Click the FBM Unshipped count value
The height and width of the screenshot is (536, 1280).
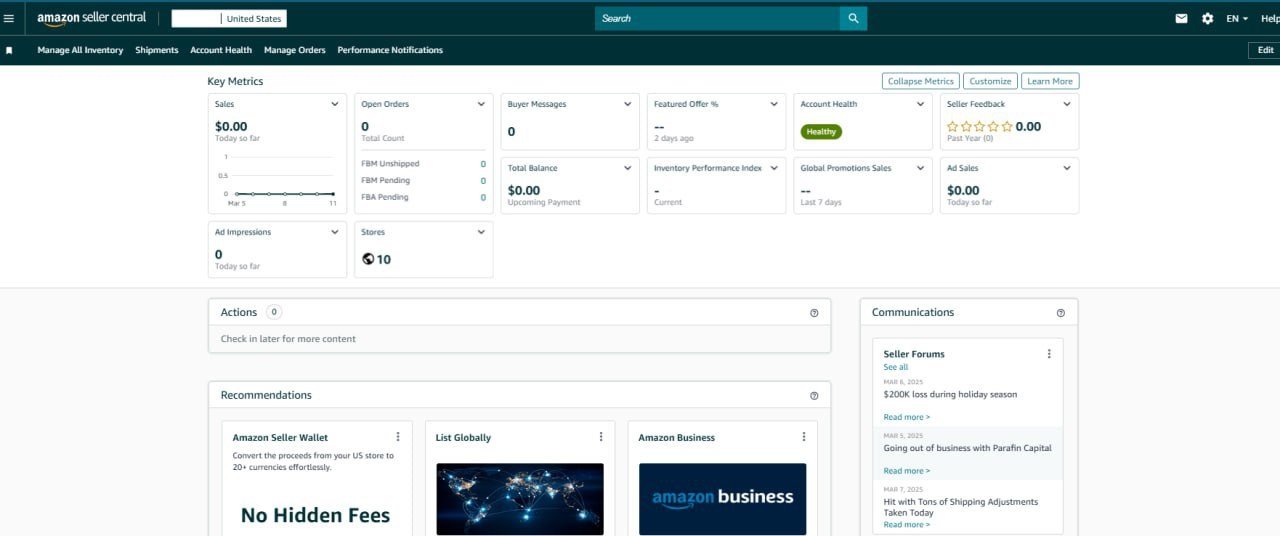[483, 164]
